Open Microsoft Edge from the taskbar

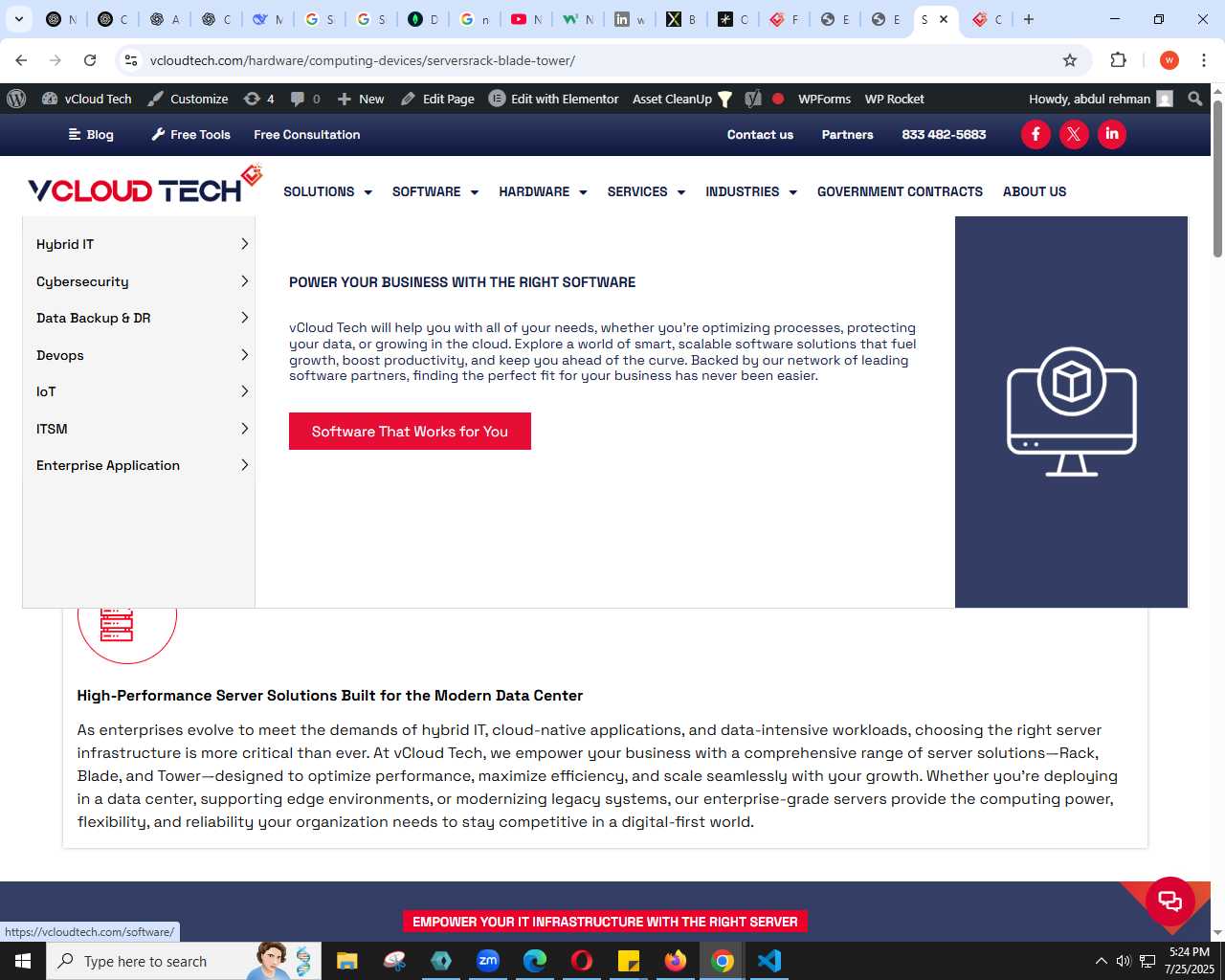(x=535, y=960)
